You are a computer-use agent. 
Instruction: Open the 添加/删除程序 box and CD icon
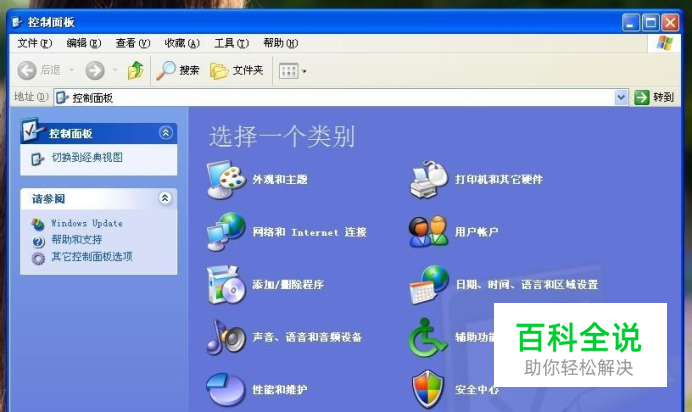pyautogui.click(x=226, y=285)
